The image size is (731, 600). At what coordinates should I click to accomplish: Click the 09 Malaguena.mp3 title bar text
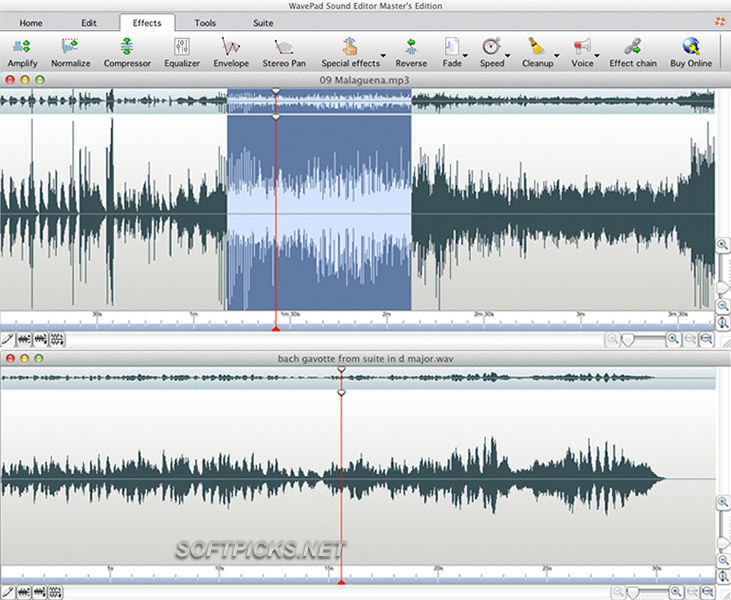click(x=364, y=80)
